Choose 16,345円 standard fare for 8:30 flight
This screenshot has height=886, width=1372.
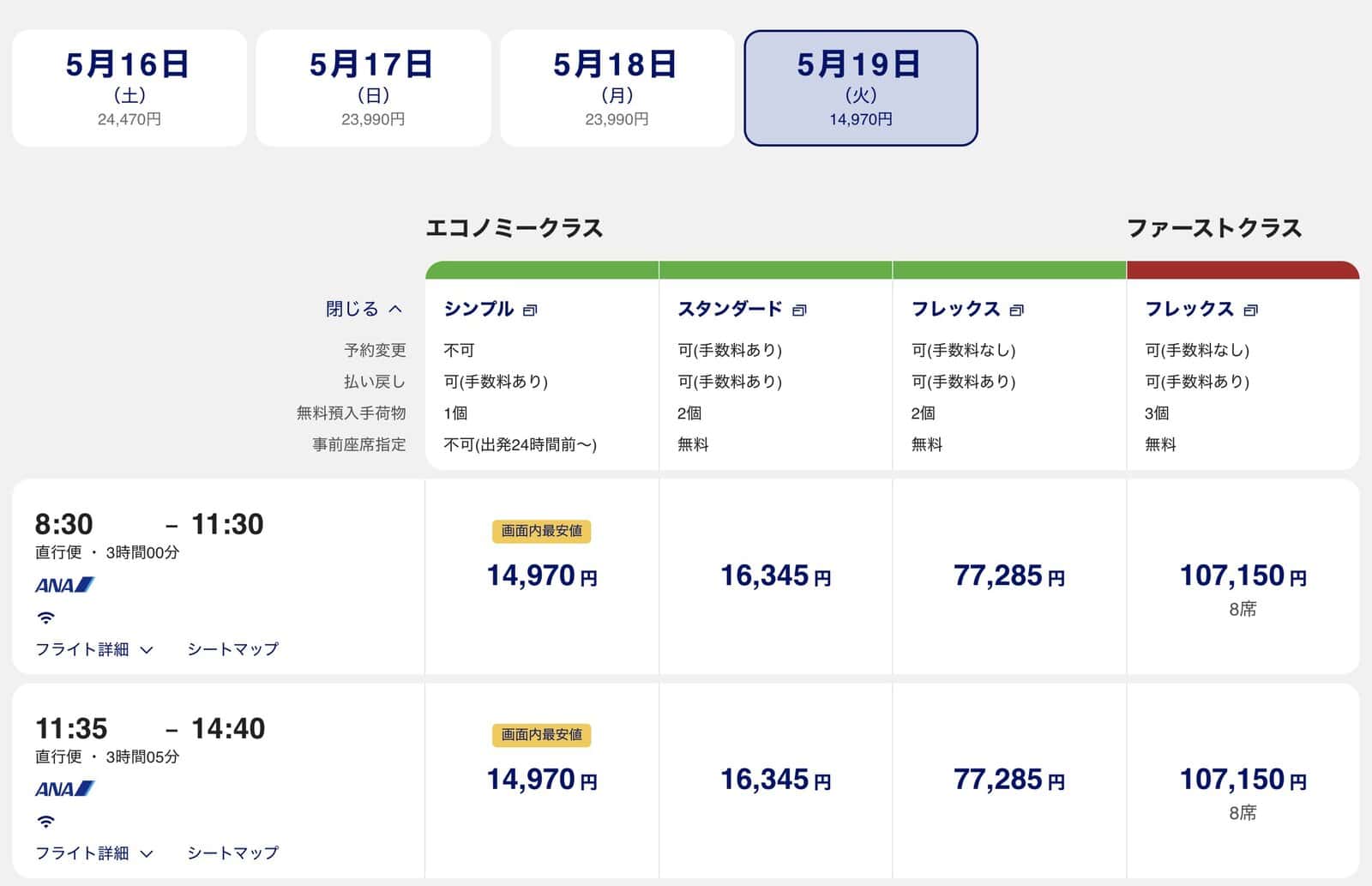click(x=775, y=576)
